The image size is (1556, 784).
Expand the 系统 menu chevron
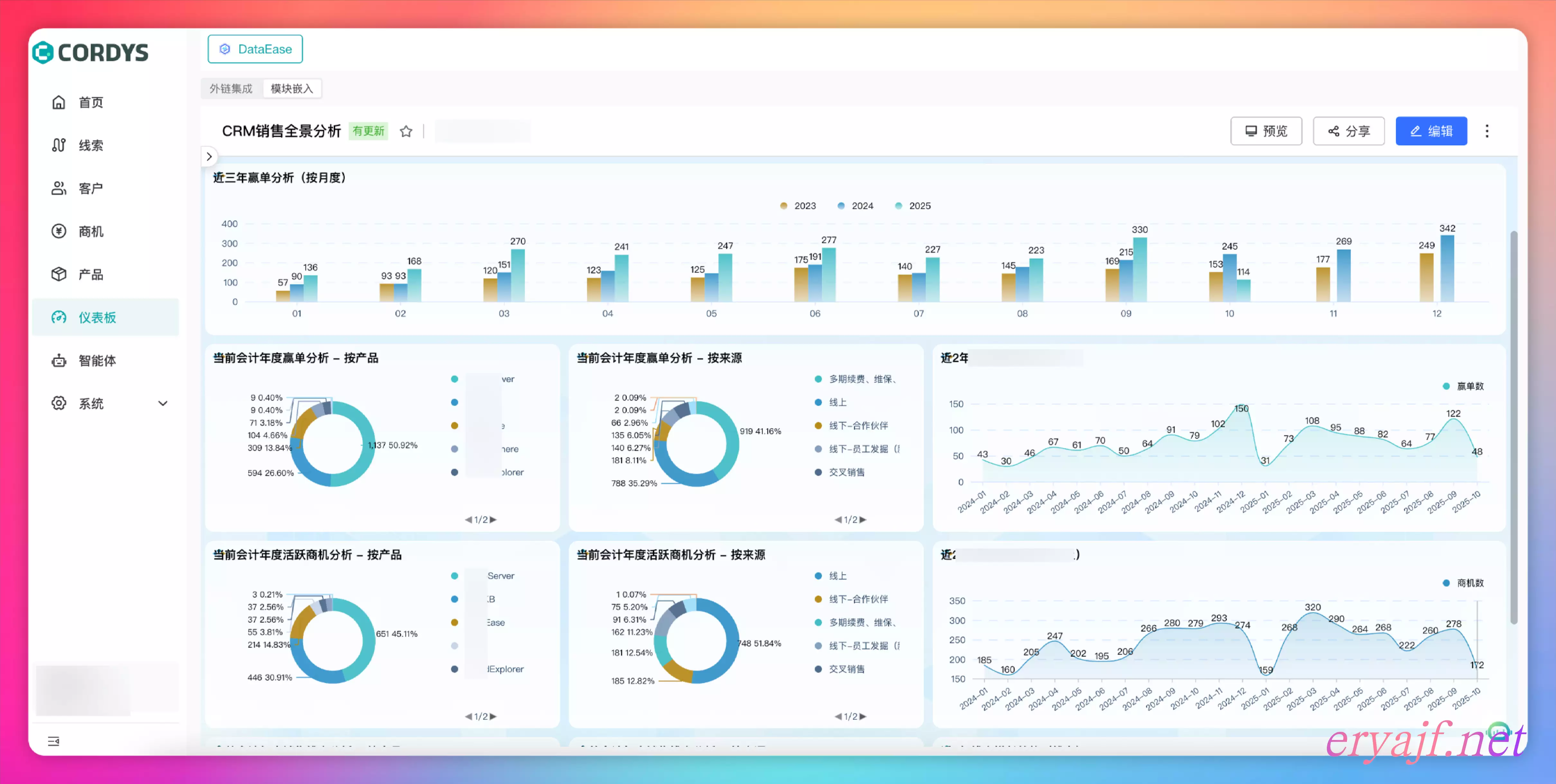pos(162,404)
